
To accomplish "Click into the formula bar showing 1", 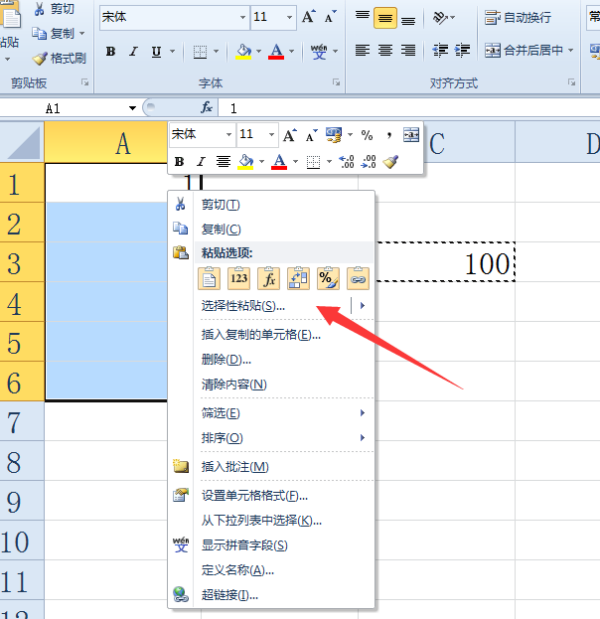I will coord(411,108).
